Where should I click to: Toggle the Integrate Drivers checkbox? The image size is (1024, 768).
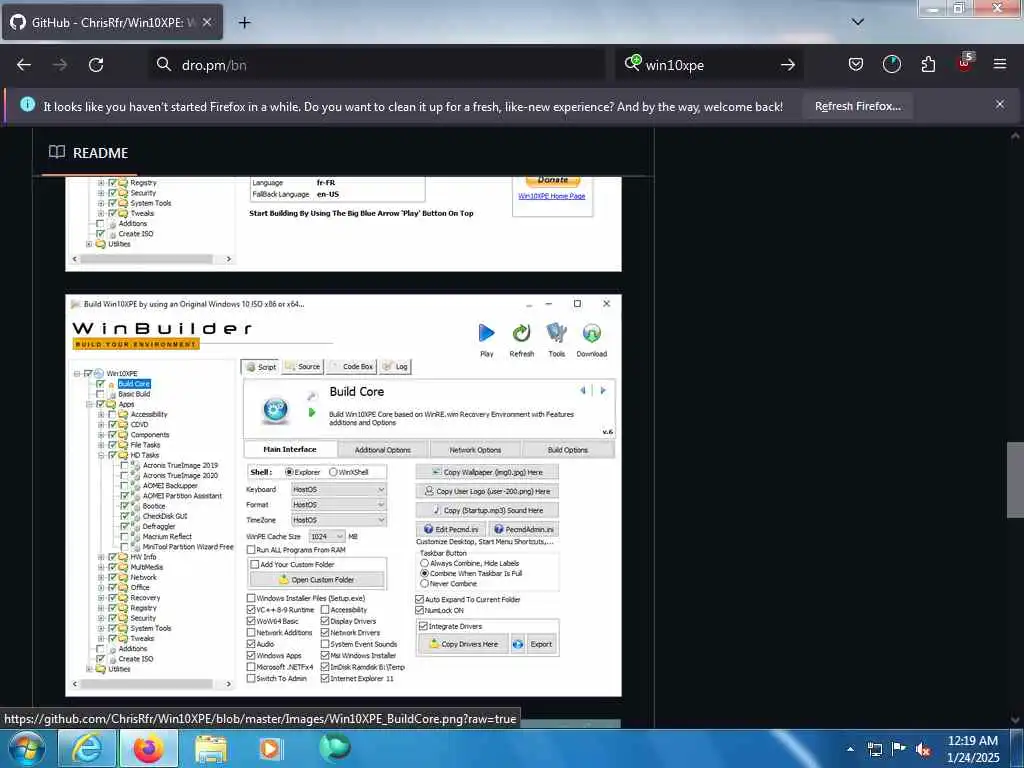click(423, 626)
